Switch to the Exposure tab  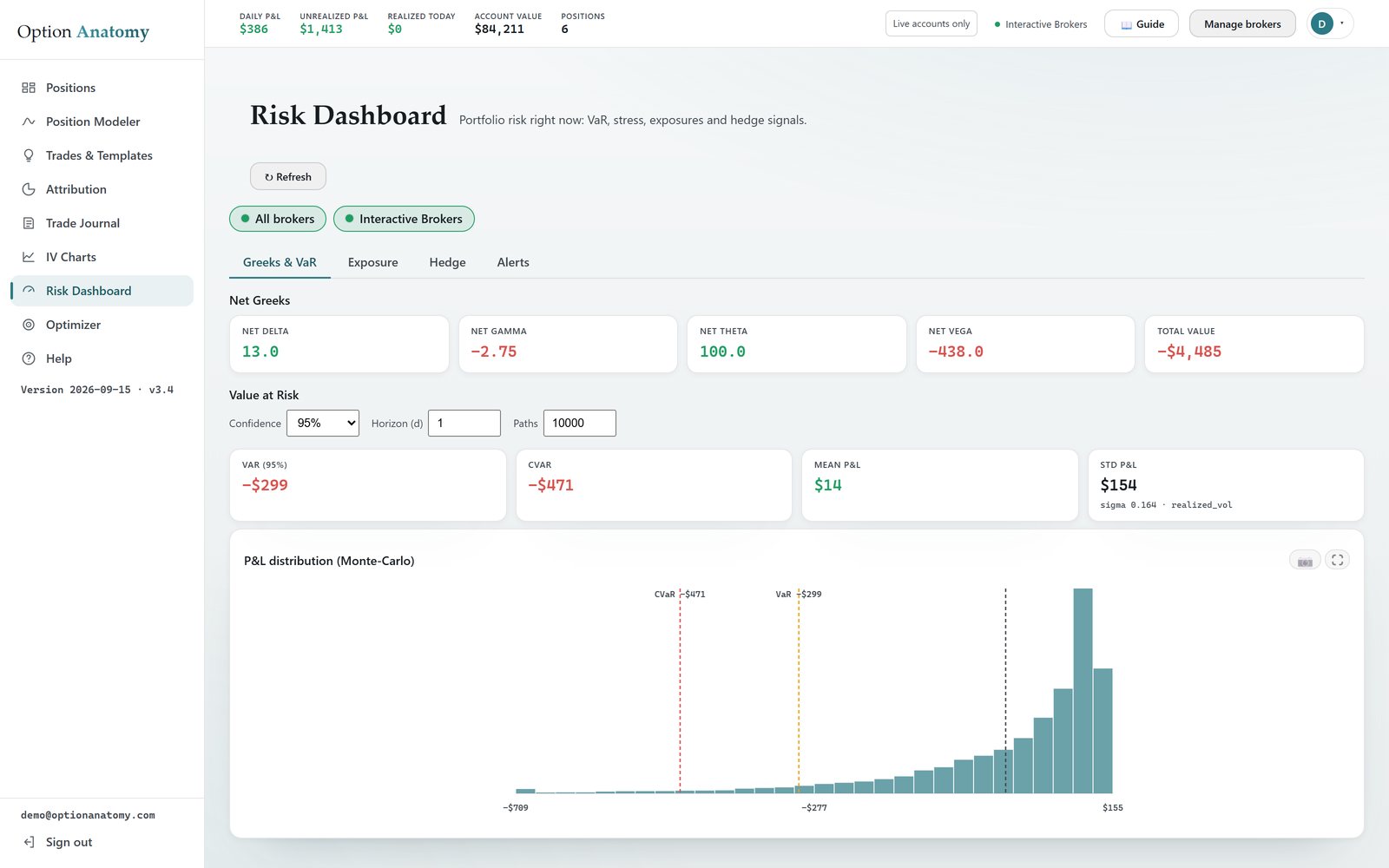tap(373, 262)
